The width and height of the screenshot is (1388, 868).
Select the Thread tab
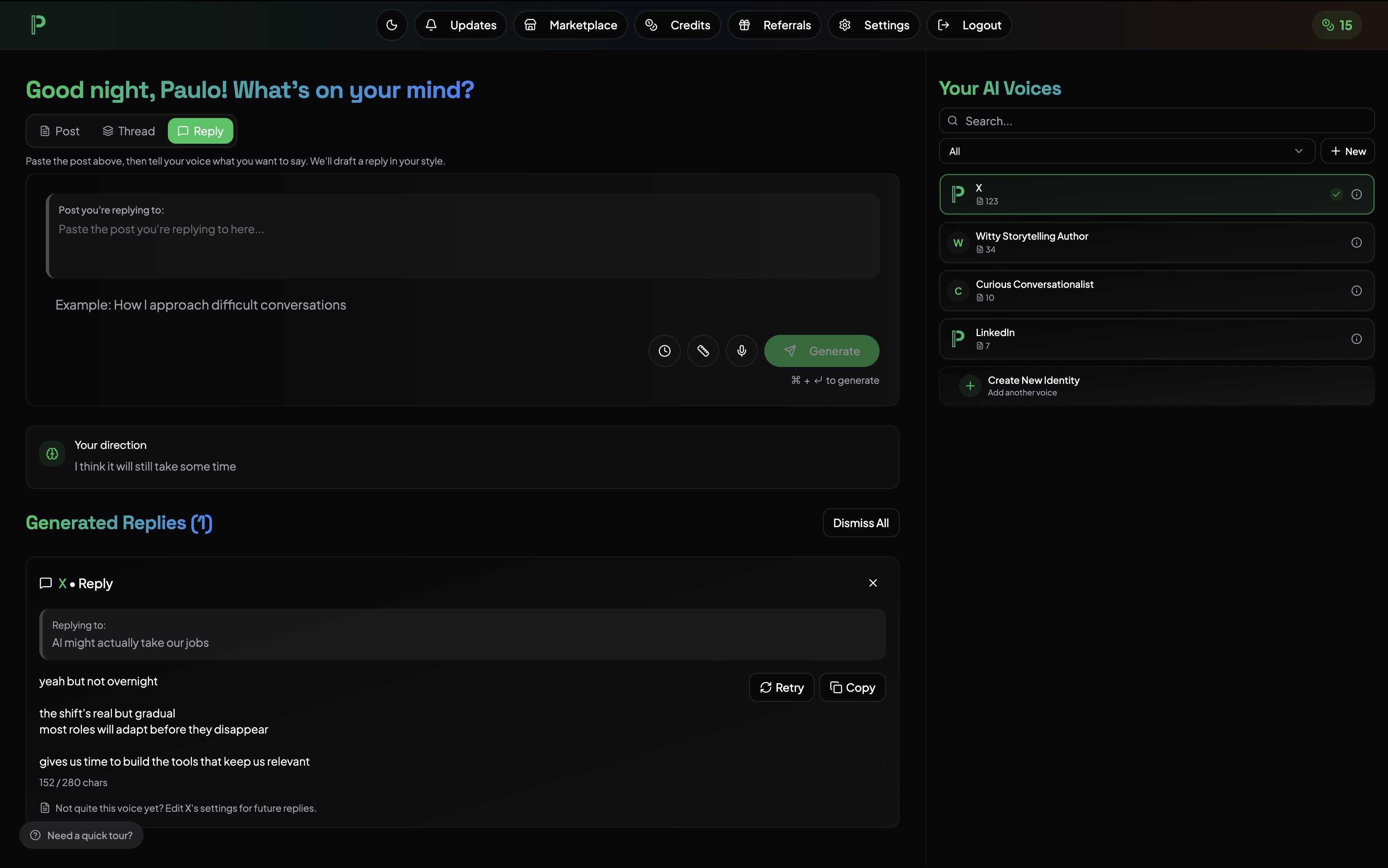[128, 131]
